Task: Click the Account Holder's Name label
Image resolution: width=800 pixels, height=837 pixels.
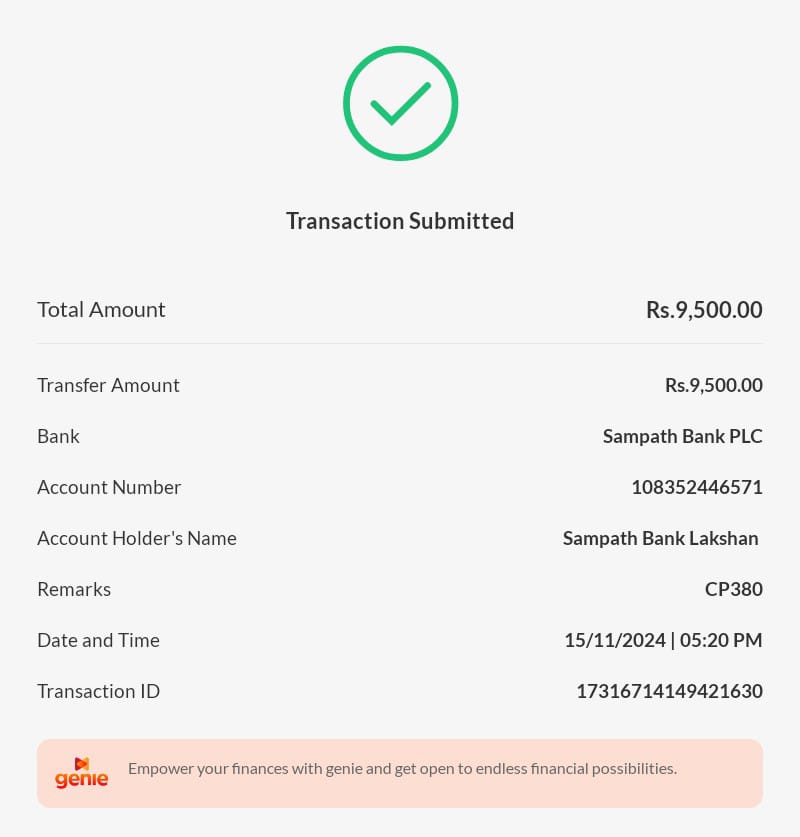Action: [137, 539]
